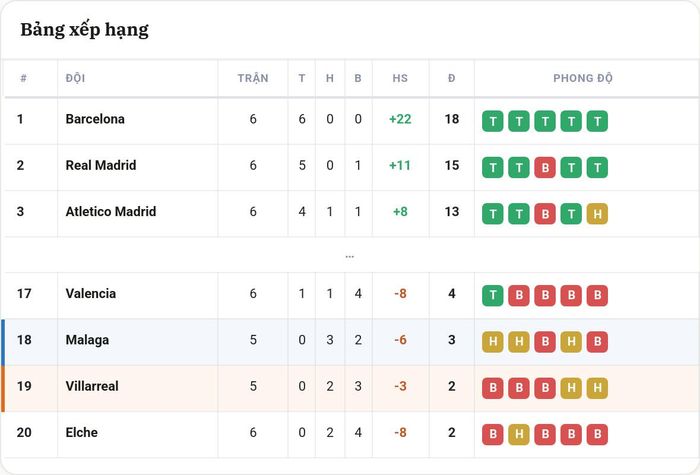Click the ĐỘI team column header

tap(75, 78)
